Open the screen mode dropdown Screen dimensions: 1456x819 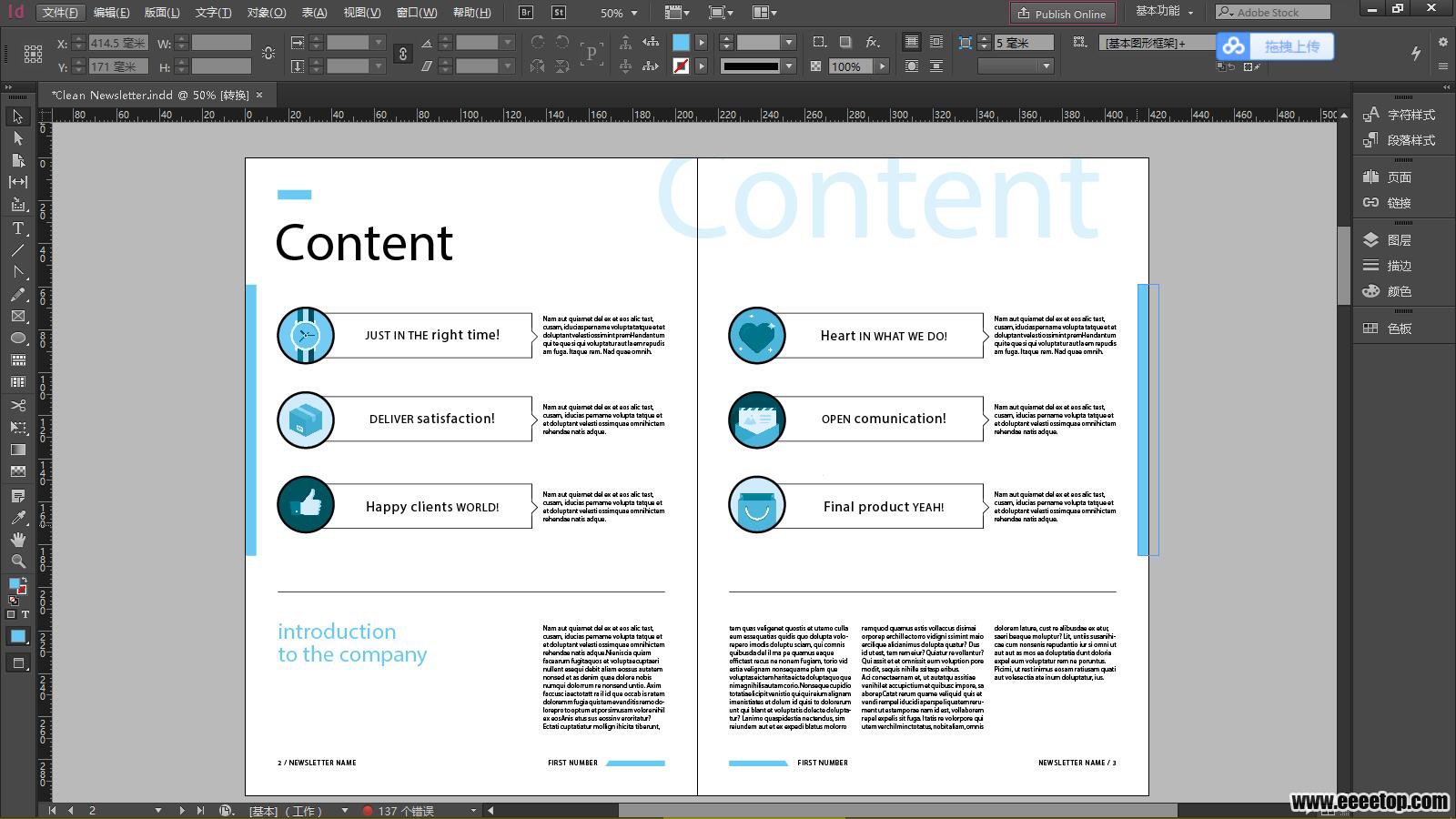(x=722, y=13)
